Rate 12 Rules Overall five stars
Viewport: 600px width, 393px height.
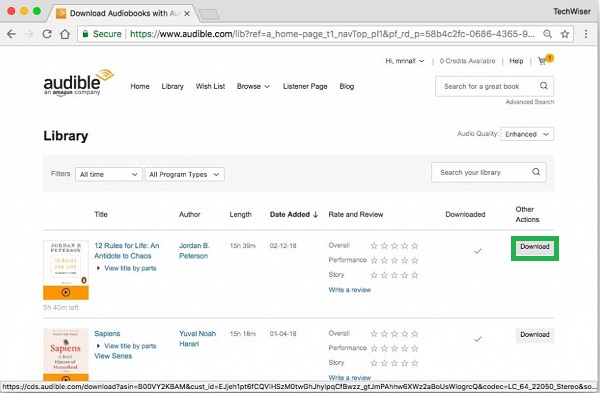pos(414,246)
